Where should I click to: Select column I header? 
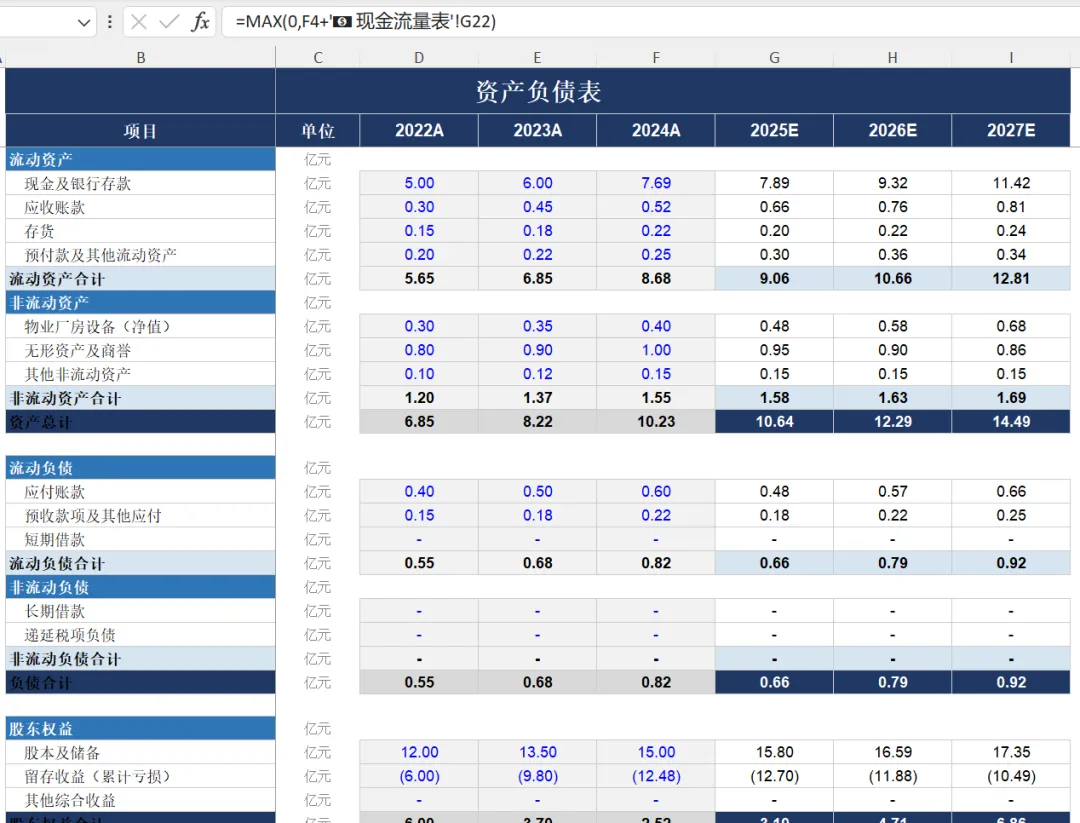click(1011, 58)
